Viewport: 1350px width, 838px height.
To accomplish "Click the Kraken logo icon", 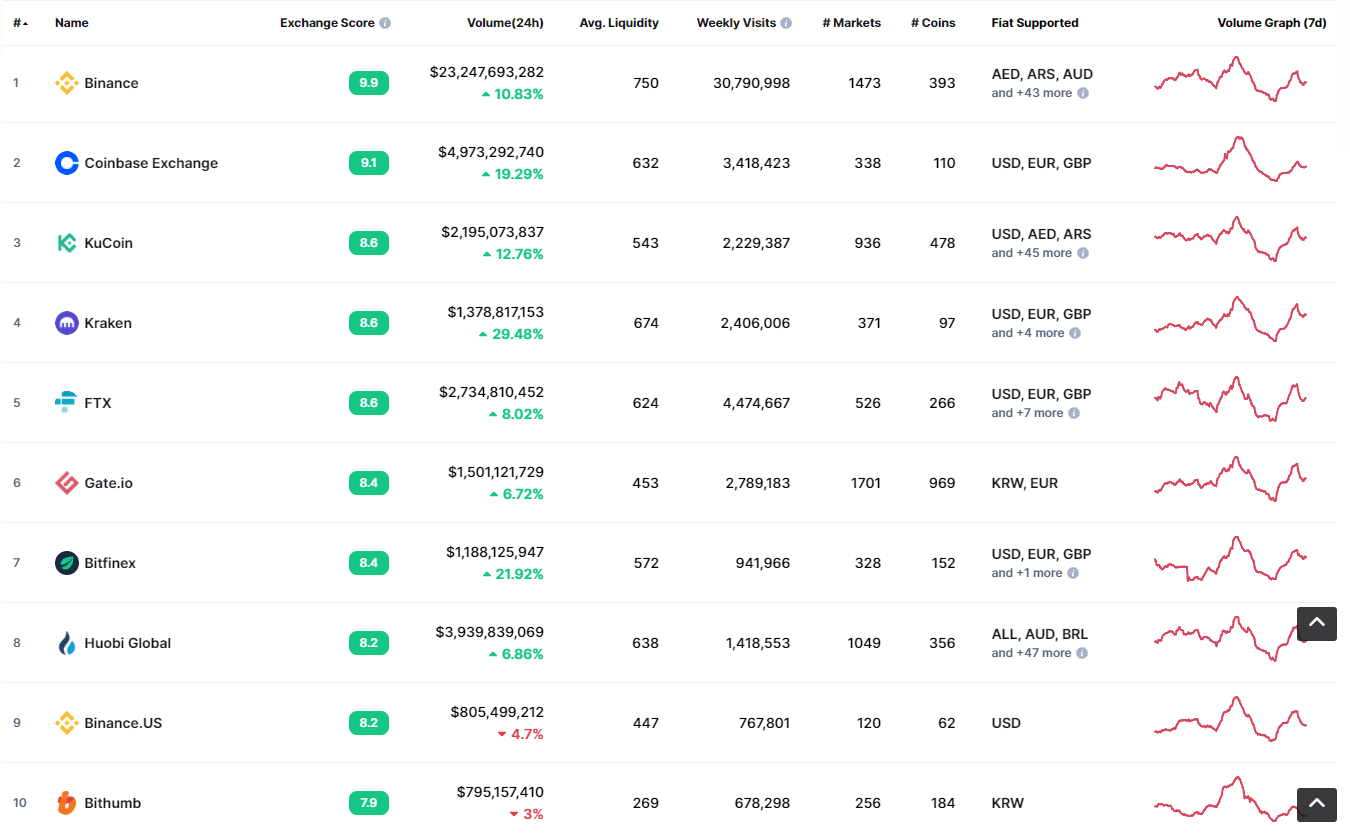I will coord(67,323).
